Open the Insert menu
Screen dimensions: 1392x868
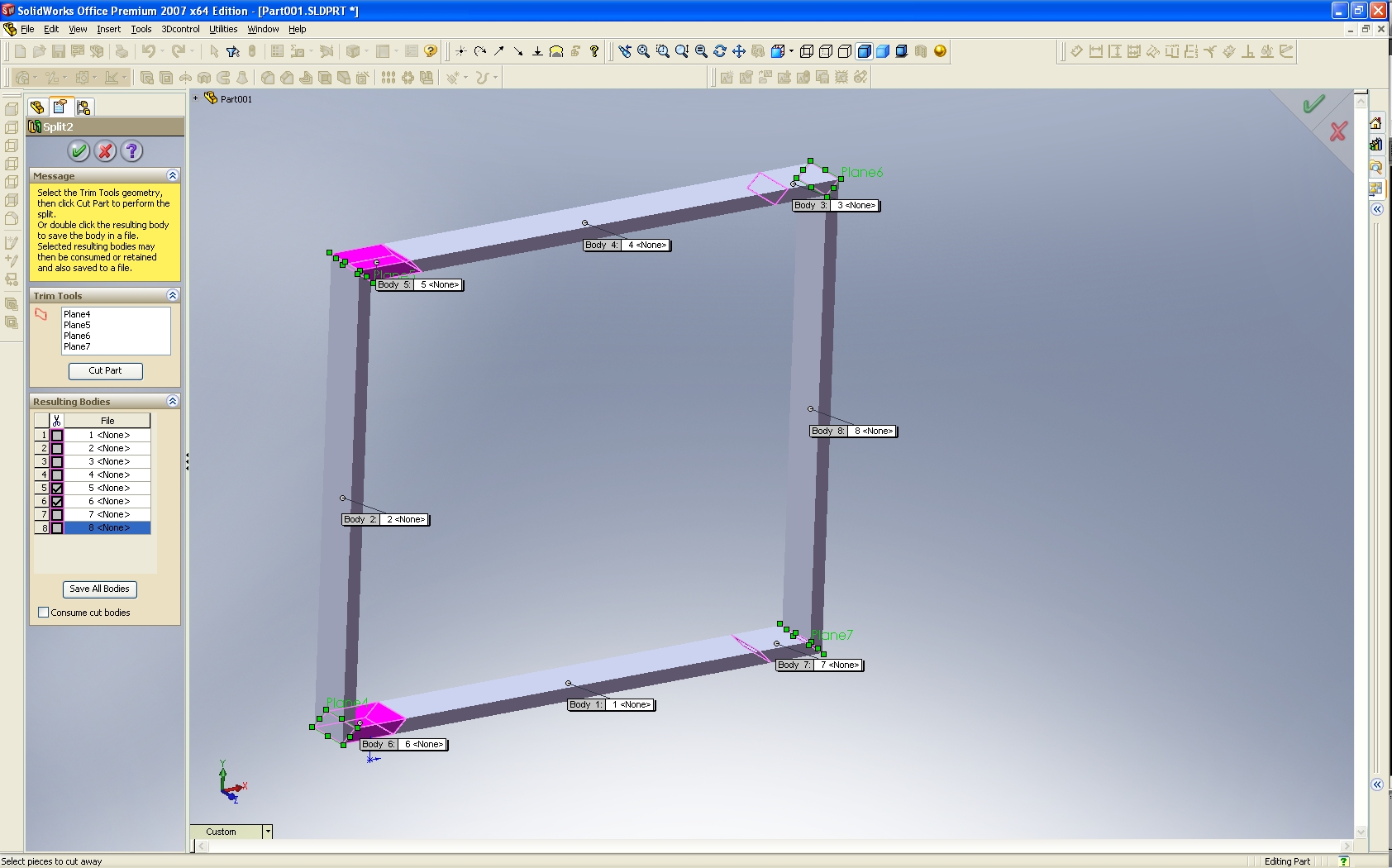pyautogui.click(x=108, y=29)
